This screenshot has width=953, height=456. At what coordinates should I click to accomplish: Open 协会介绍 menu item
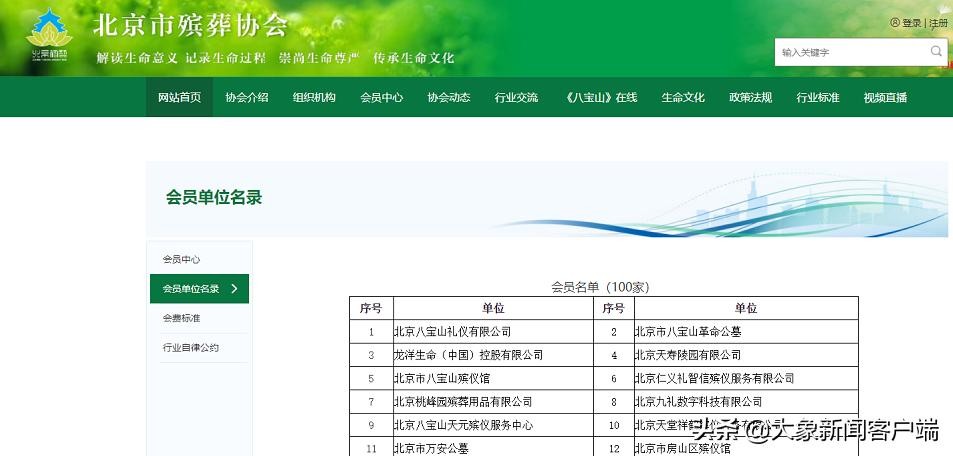[x=246, y=97]
